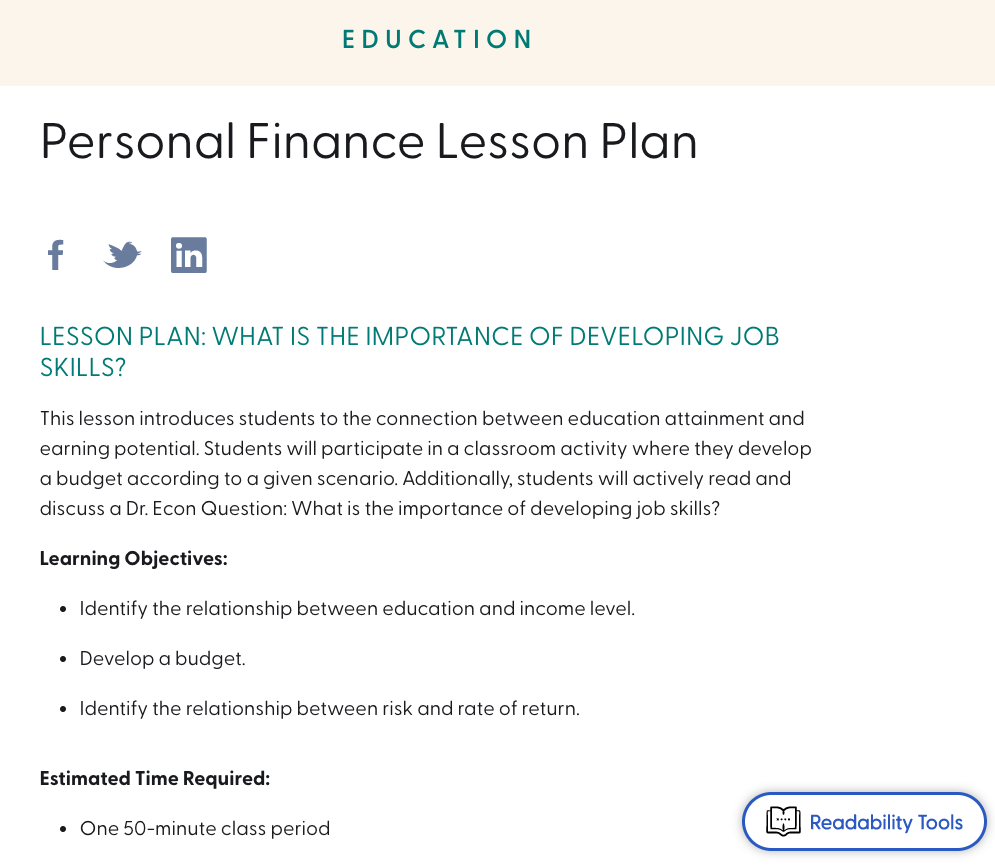The height and width of the screenshot is (865, 995).
Task: Select the EDUCATION category label
Action: 438,40
